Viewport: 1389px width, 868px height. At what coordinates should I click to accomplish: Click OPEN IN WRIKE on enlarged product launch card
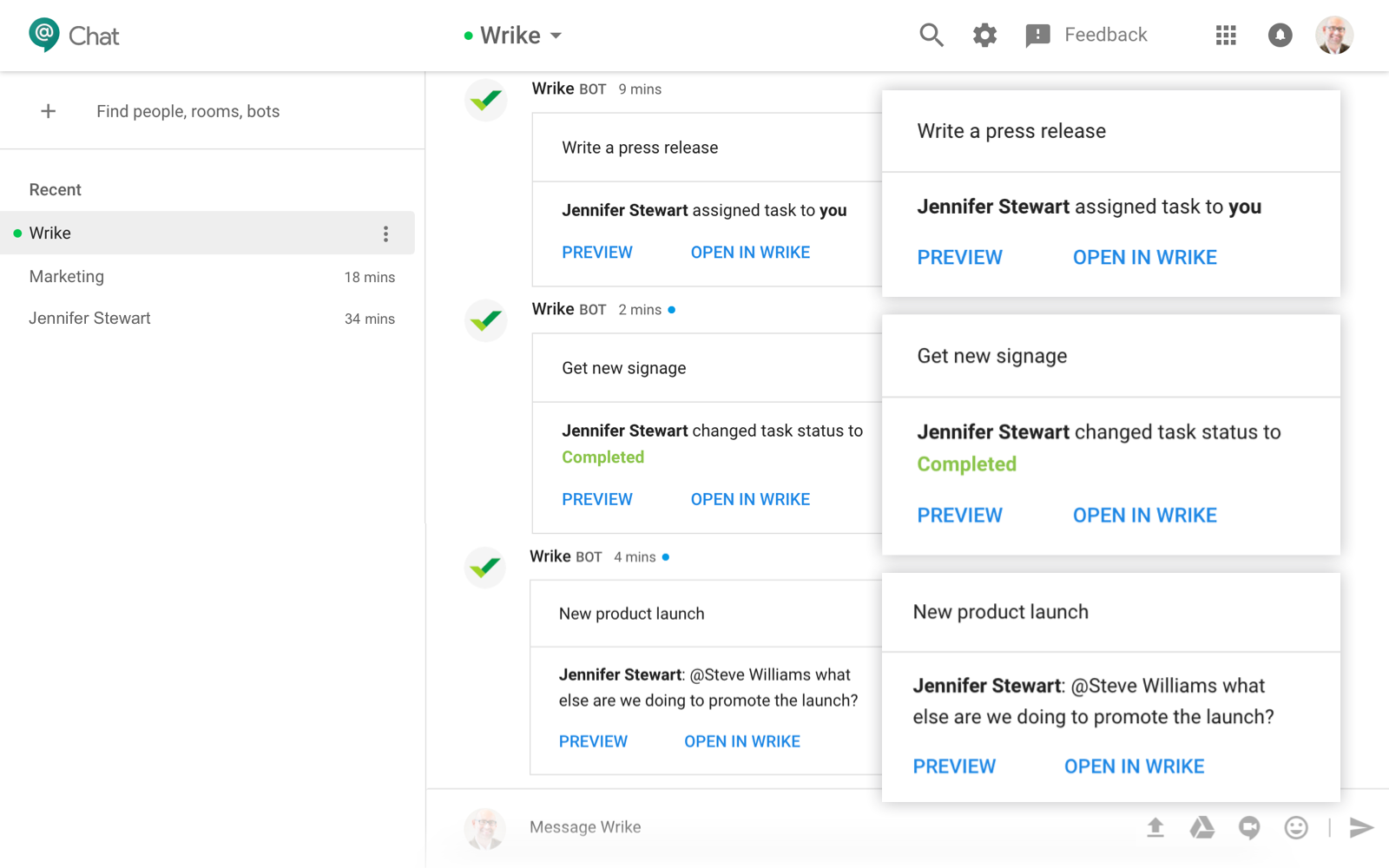[x=1135, y=767]
